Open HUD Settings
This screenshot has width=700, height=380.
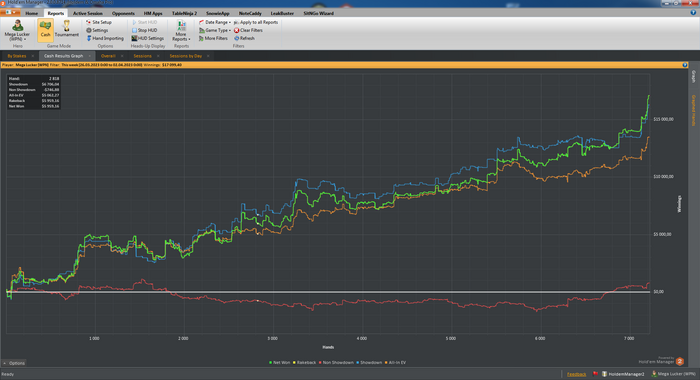[148, 38]
